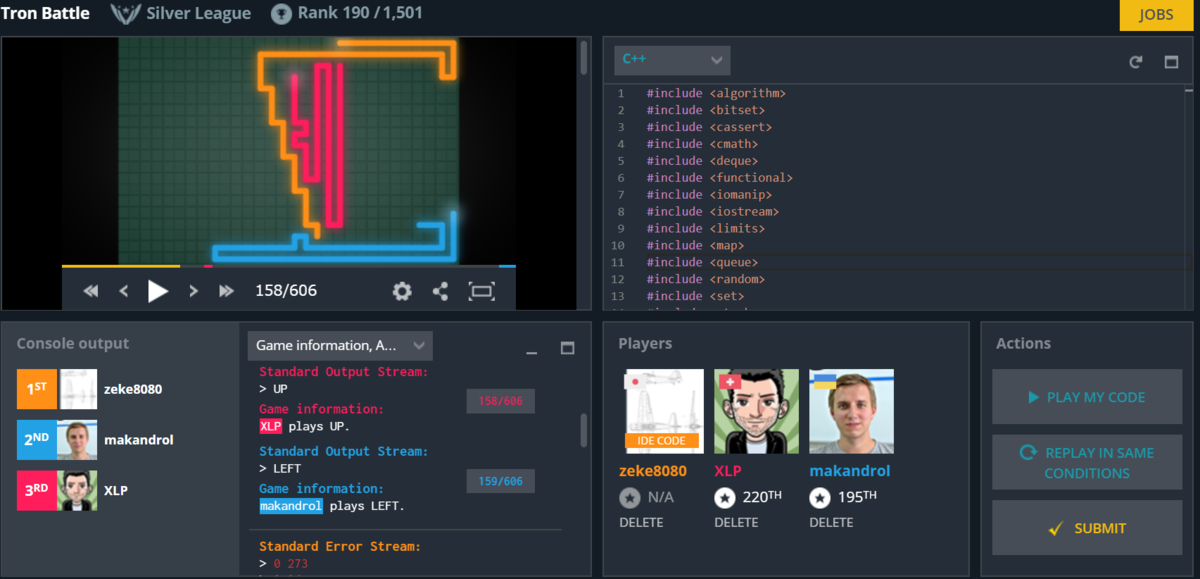Click the zeke8080 player name label
The image size is (1200, 579).
click(x=653, y=471)
